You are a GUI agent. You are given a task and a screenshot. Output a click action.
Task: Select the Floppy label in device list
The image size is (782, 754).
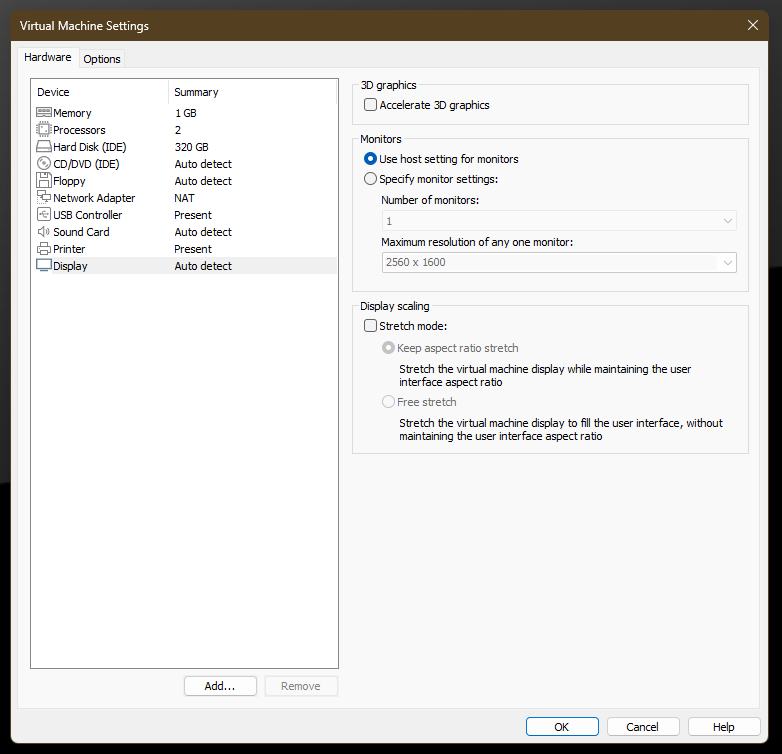(x=69, y=181)
